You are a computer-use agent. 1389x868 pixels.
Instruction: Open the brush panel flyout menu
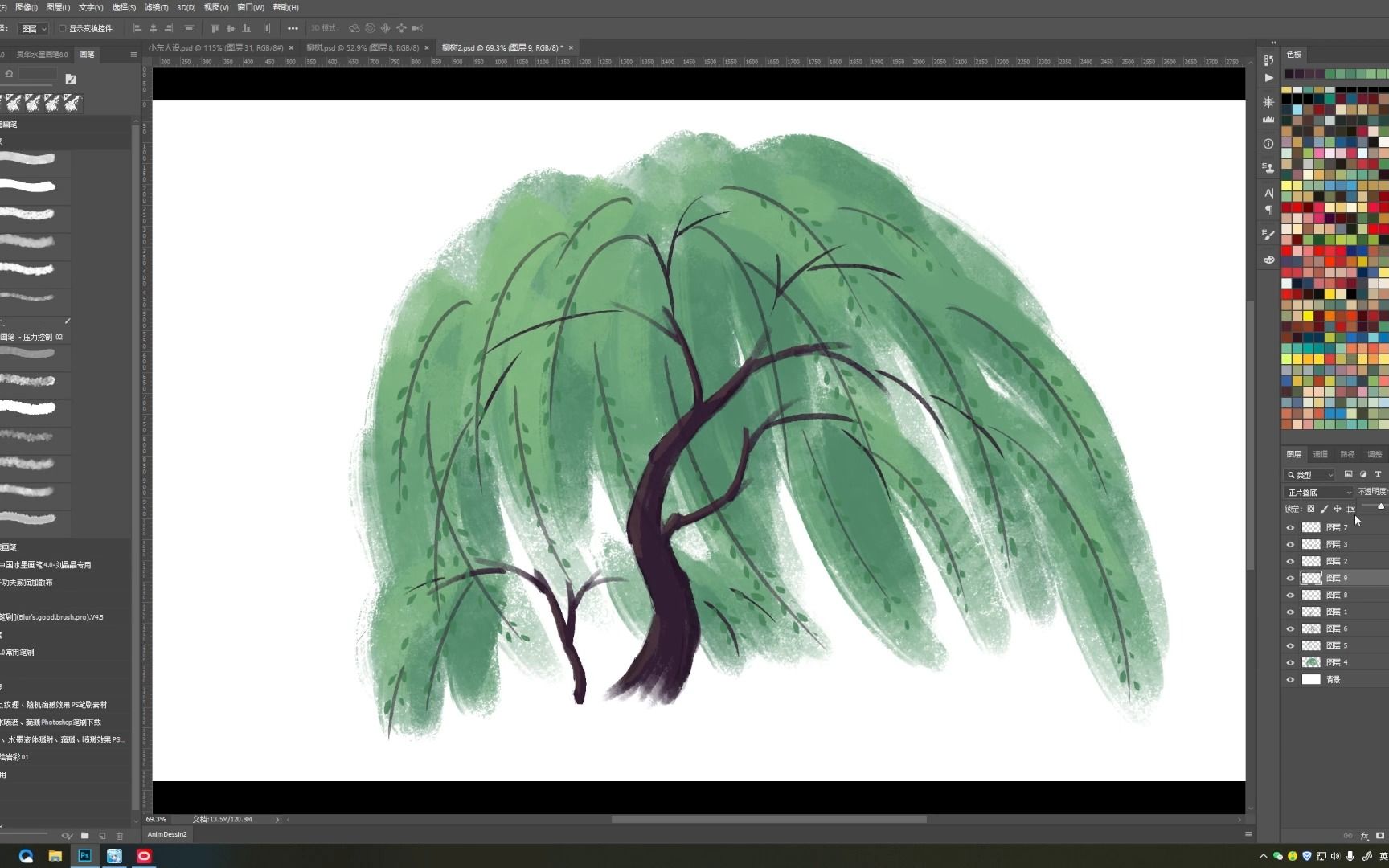pyautogui.click(x=133, y=55)
